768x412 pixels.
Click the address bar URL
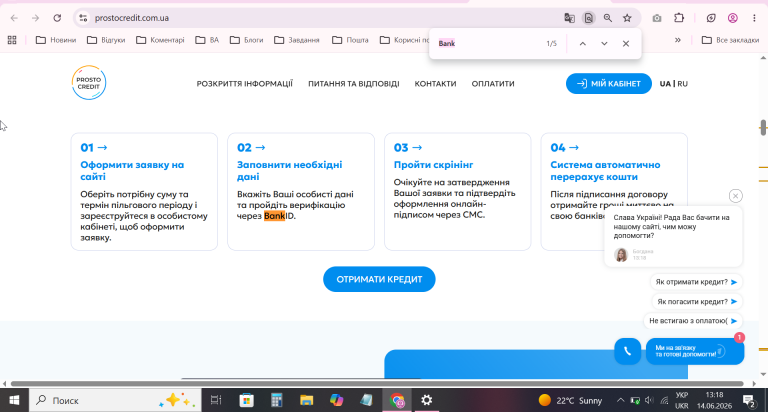tap(132, 18)
